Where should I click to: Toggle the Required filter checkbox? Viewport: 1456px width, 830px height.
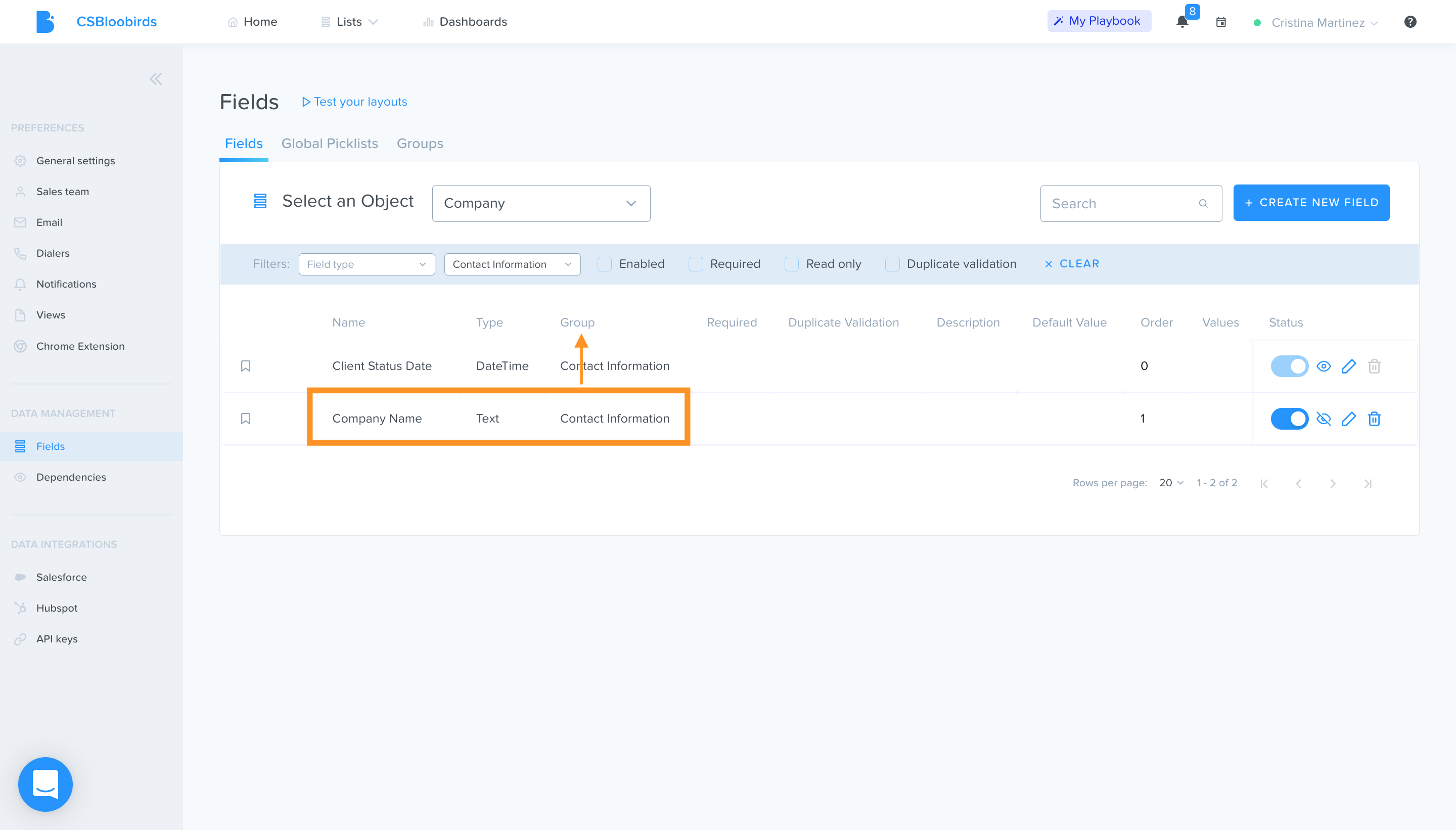pyautogui.click(x=696, y=264)
